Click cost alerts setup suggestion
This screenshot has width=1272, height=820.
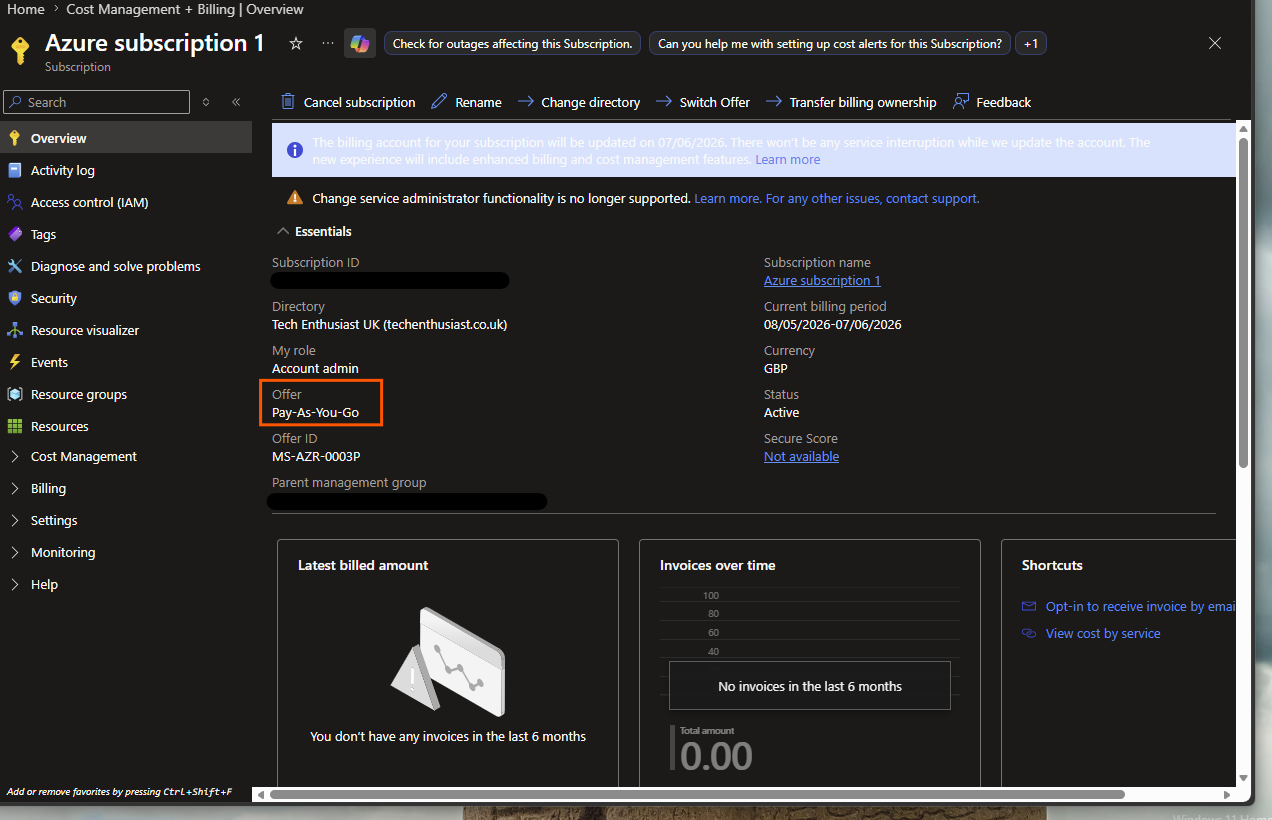(x=830, y=44)
